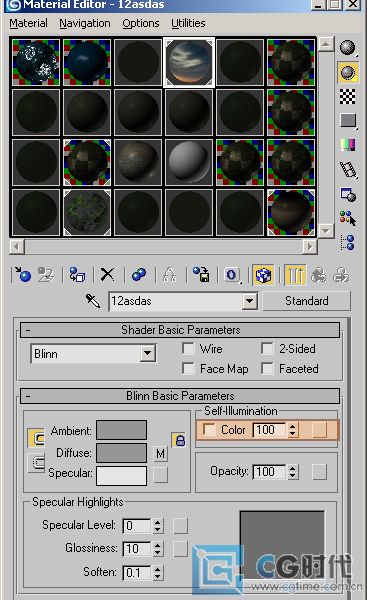Click the Self-Illumination value spinner arrows
Viewport: 367px width, 600px height.
pos(292,429)
